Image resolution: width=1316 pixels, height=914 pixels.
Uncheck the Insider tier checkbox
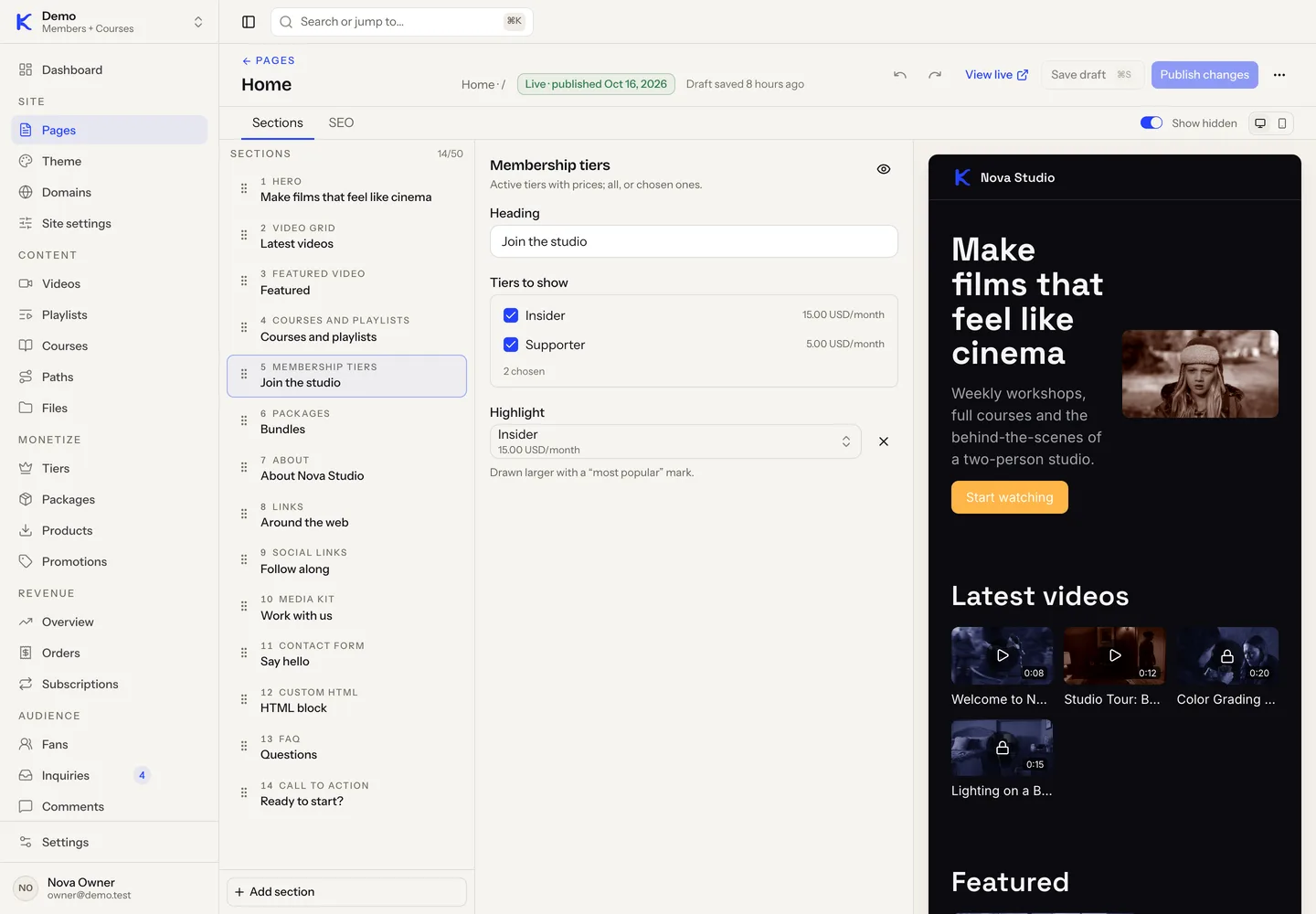(511, 315)
